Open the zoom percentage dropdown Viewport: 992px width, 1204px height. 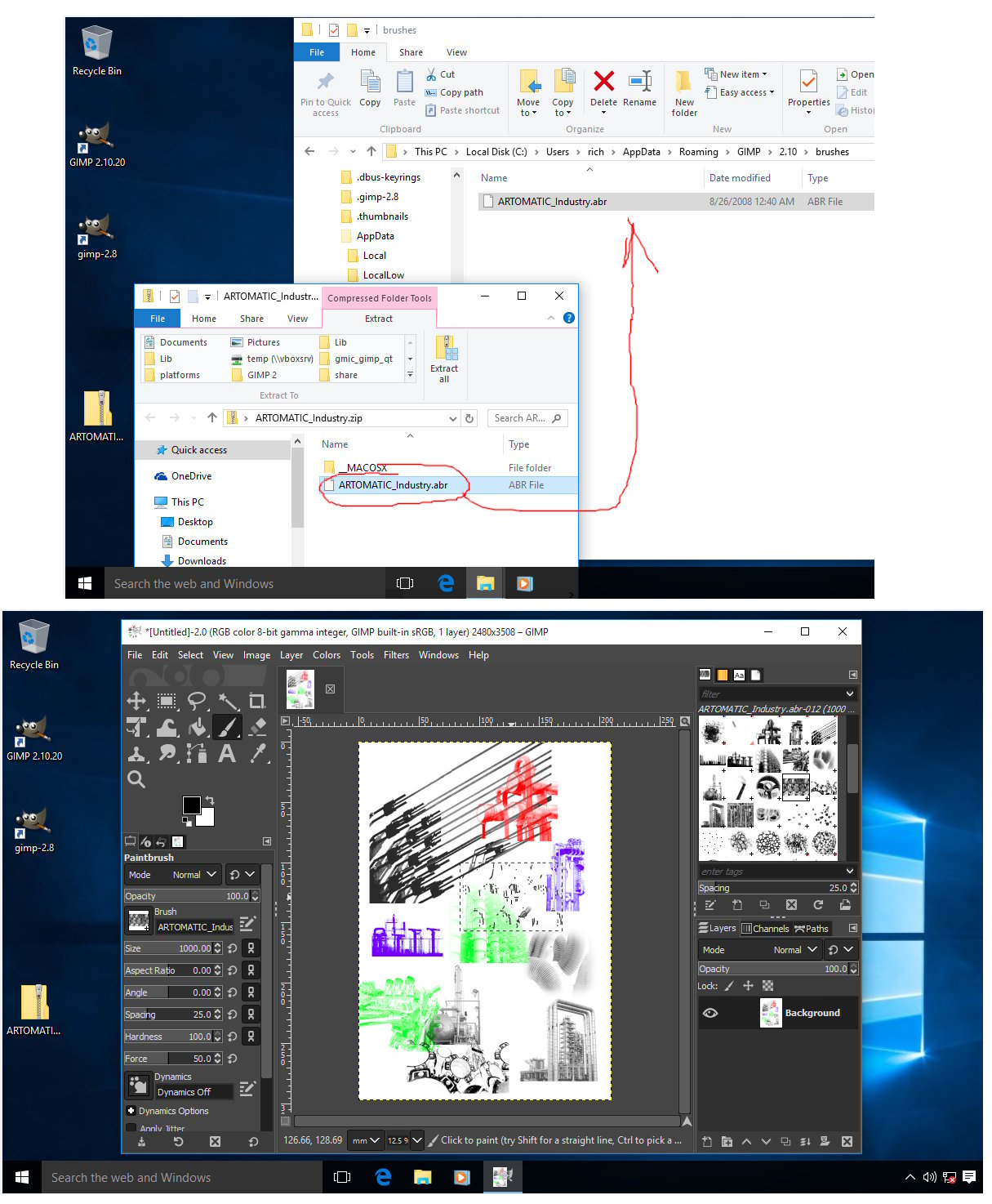pos(416,1140)
